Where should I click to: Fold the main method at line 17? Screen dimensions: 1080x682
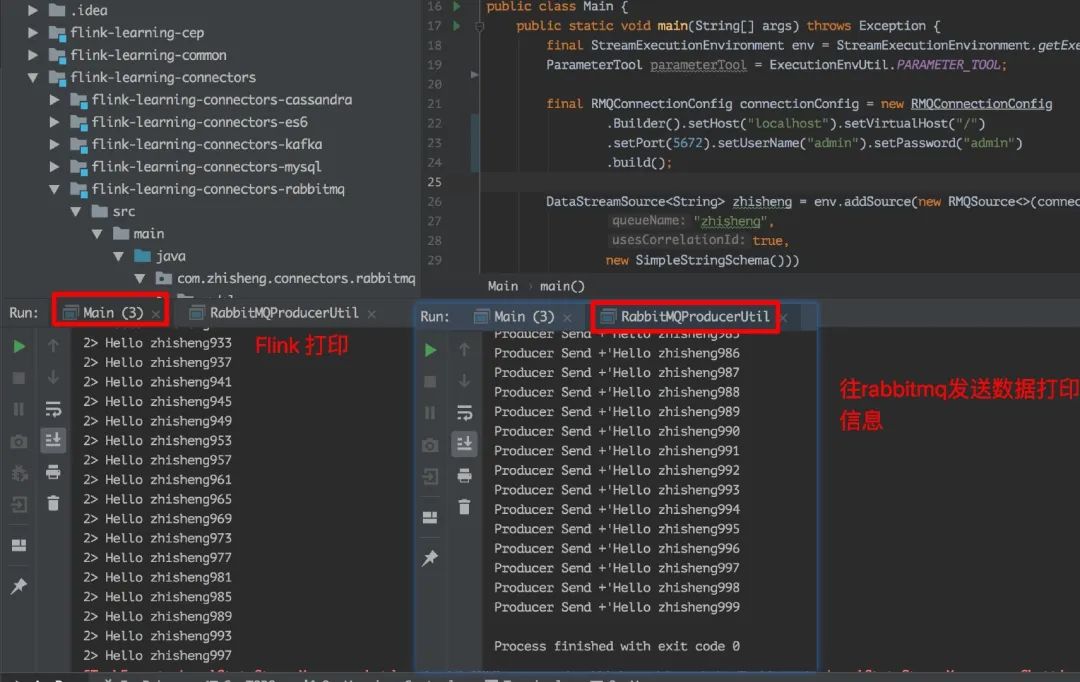479,26
